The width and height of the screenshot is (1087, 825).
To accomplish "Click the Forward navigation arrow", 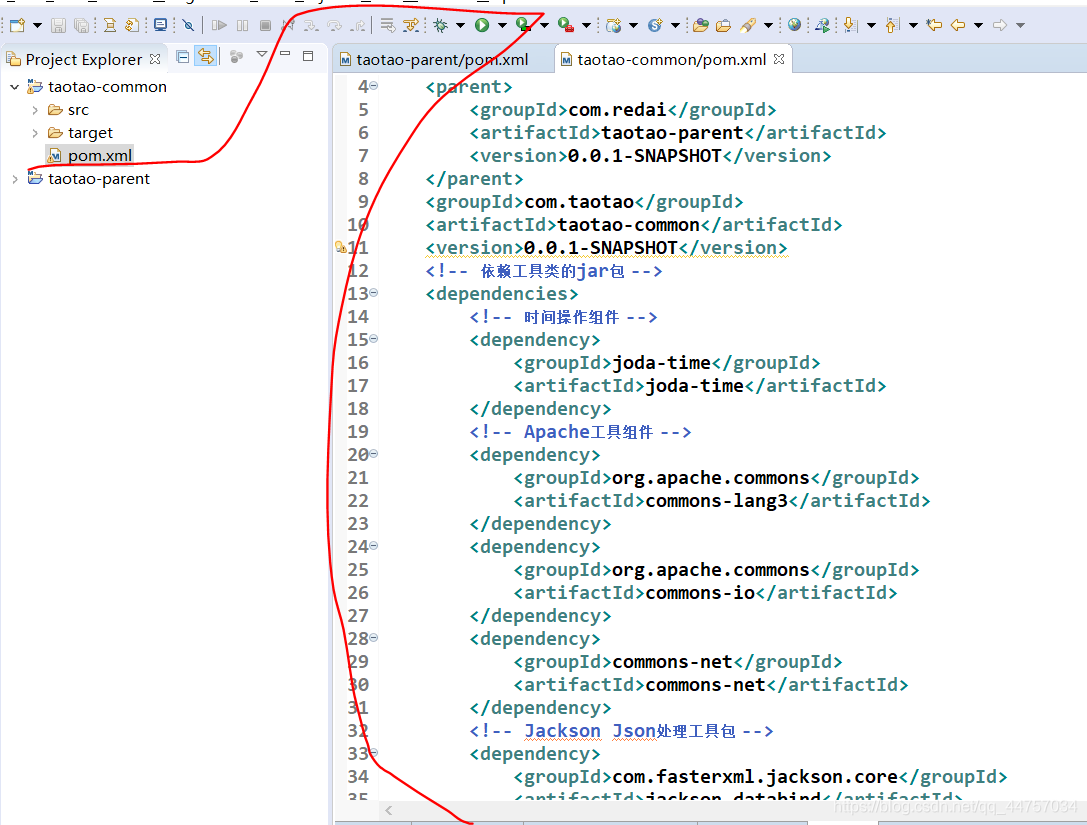I will pyautogui.click(x=1000, y=26).
